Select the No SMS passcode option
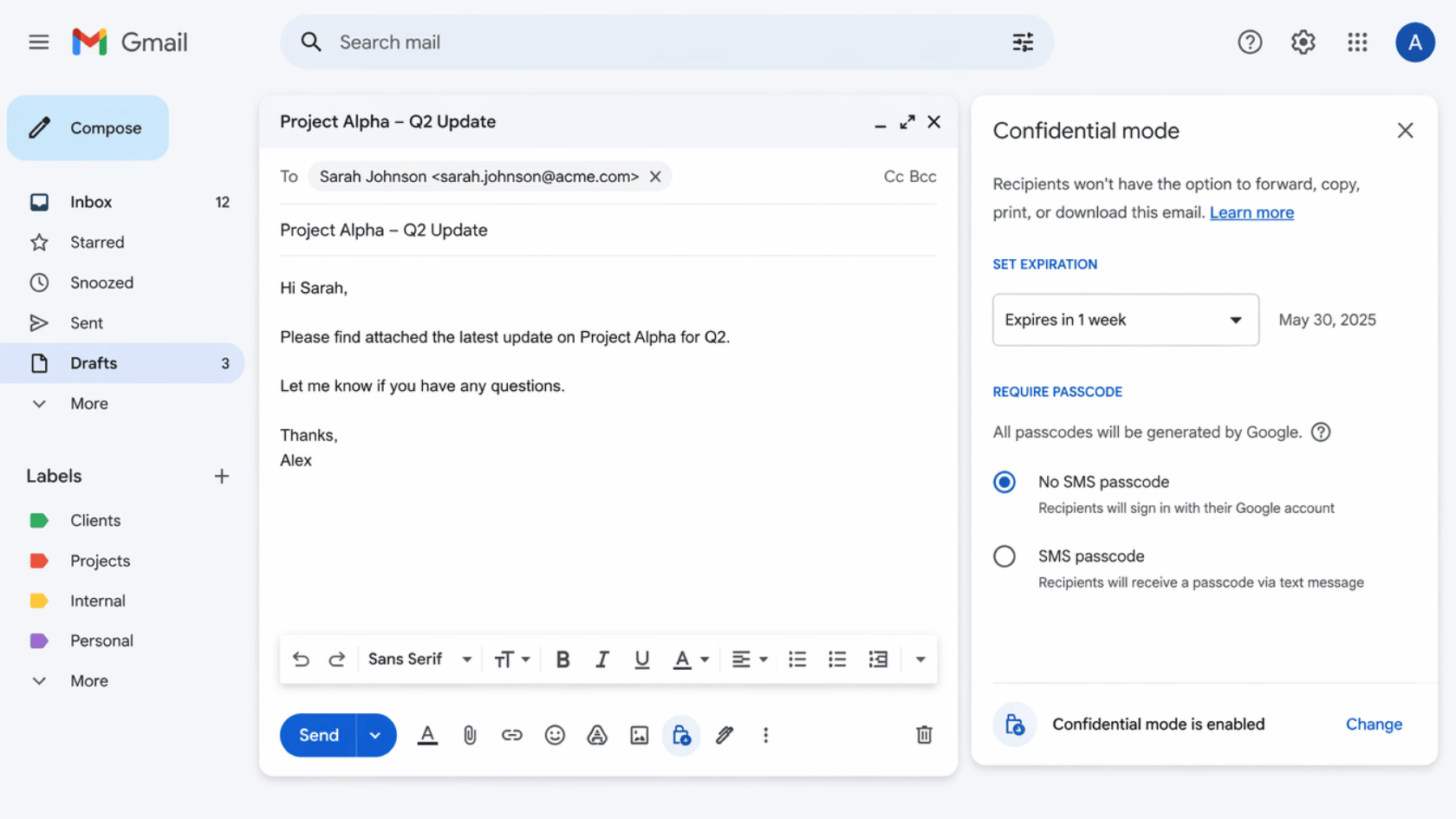 [1004, 482]
